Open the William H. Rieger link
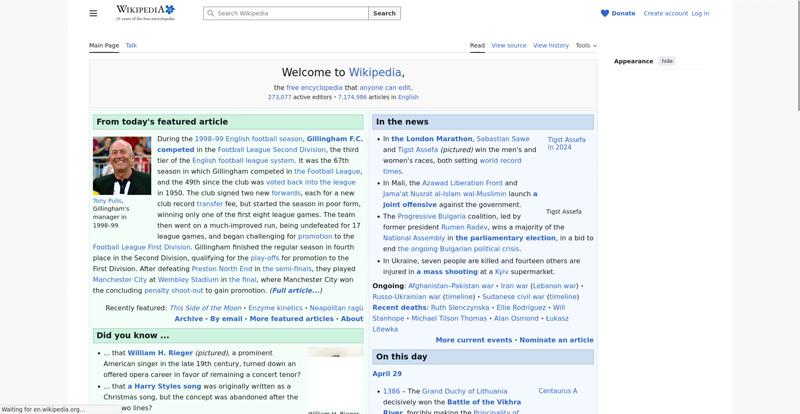800x414 pixels. [x=160, y=352]
